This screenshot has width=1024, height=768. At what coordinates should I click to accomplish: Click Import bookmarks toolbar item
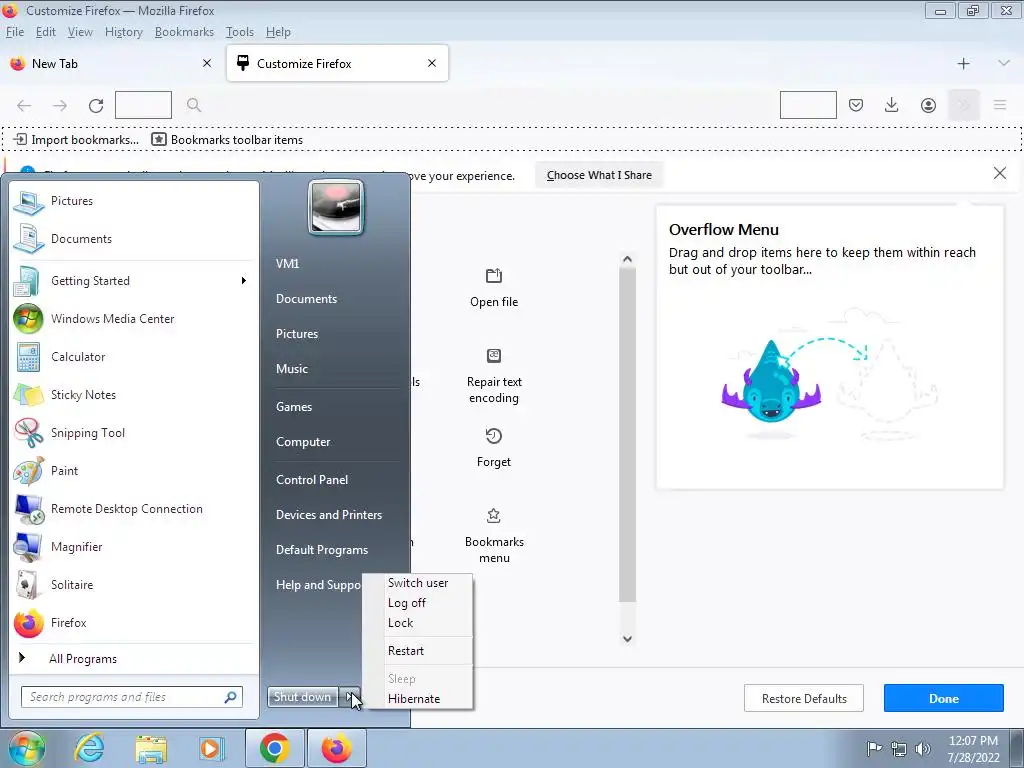pos(76,140)
